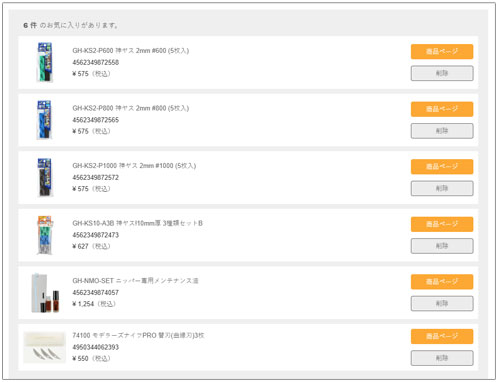
Task: Delete GH-KS2-P600 from favorites
Action: [x=442, y=73]
